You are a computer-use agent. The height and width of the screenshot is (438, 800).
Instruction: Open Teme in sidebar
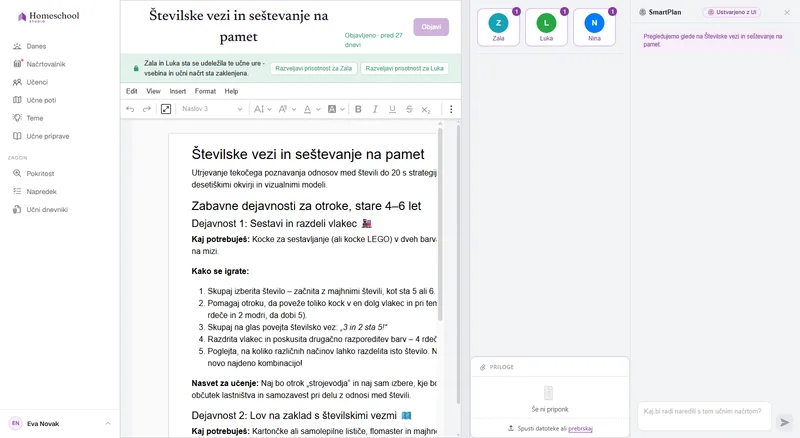35,118
